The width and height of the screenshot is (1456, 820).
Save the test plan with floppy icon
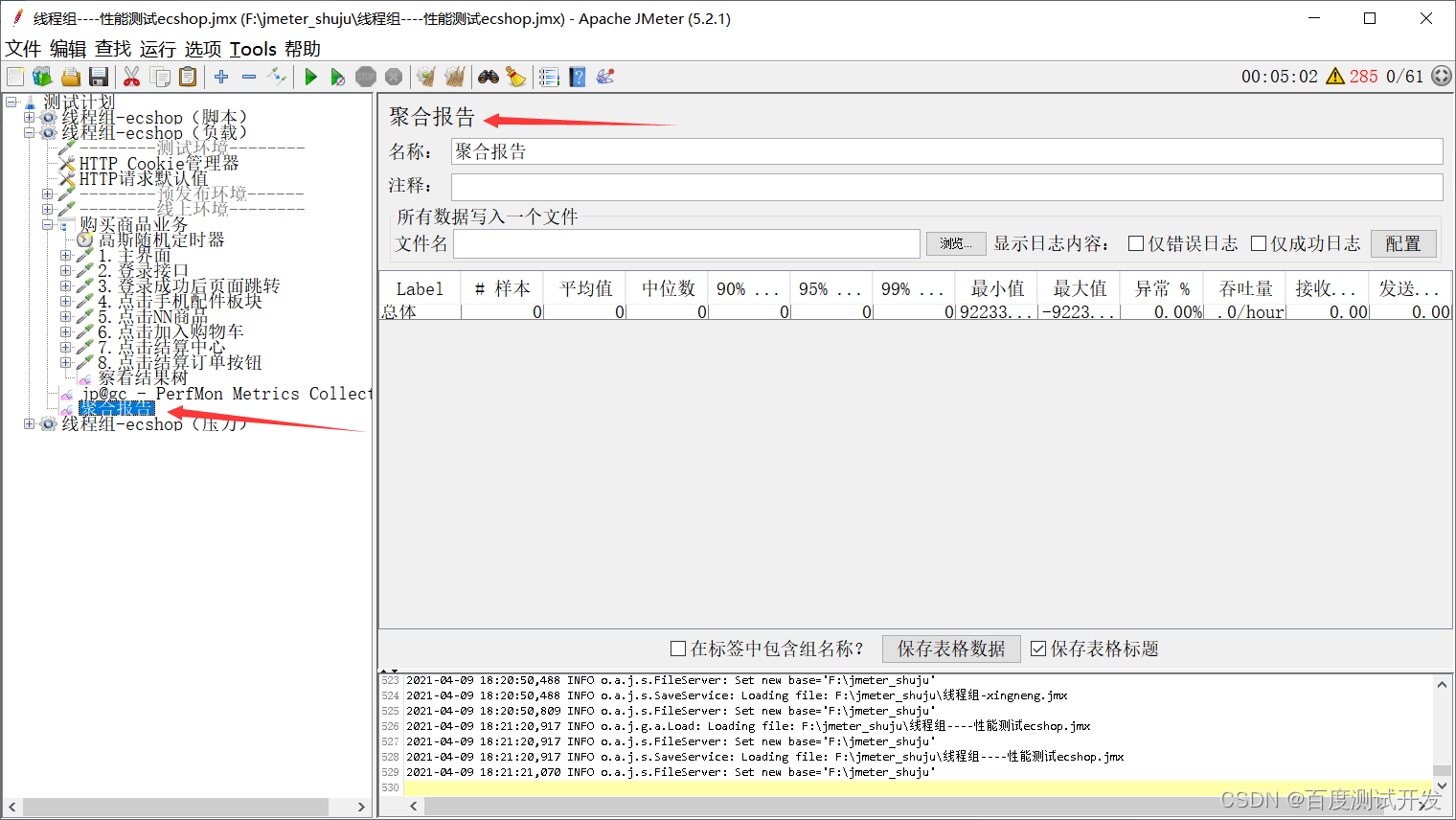coord(98,77)
